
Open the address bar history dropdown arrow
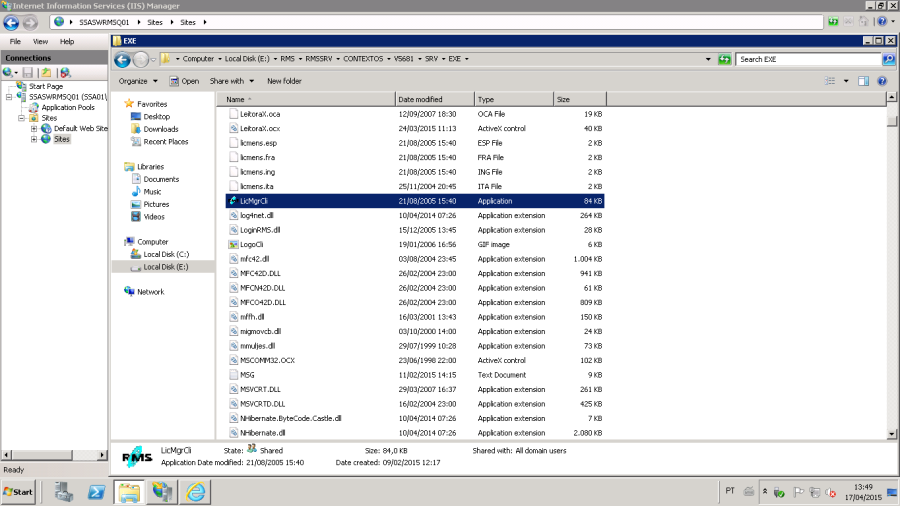coord(708,59)
